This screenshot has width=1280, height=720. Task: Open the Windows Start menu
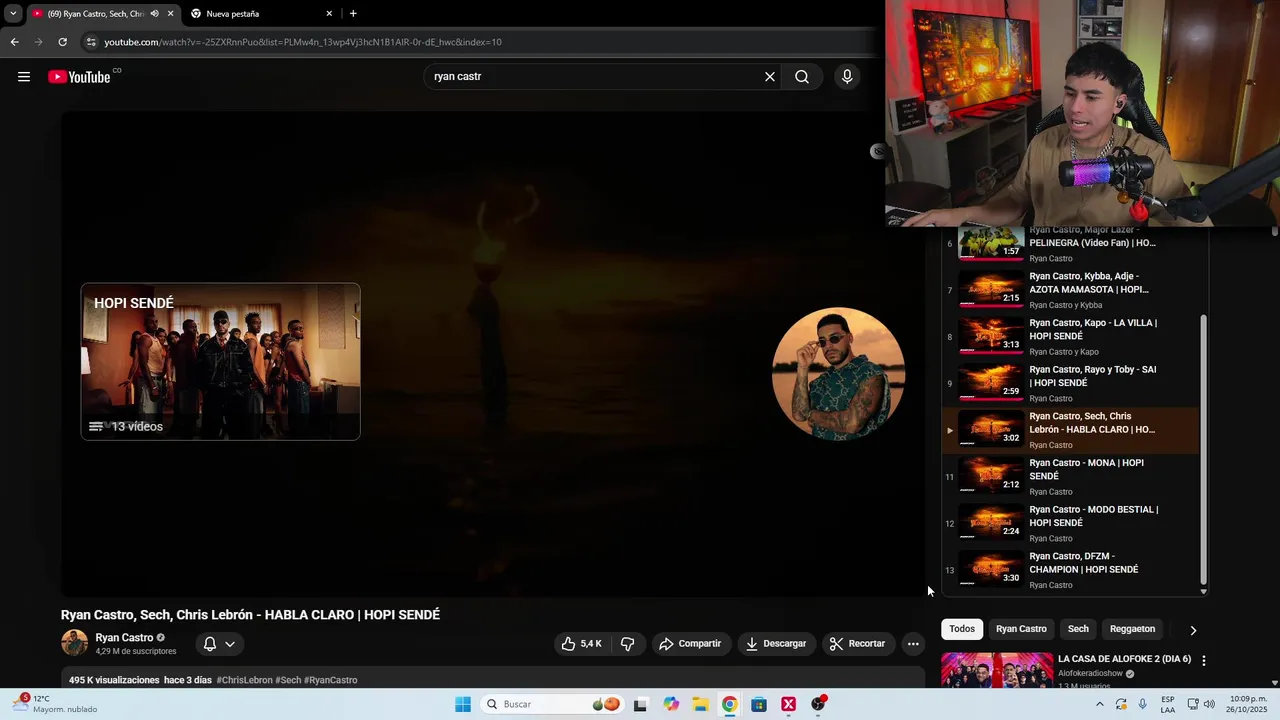tap(462, 704)
